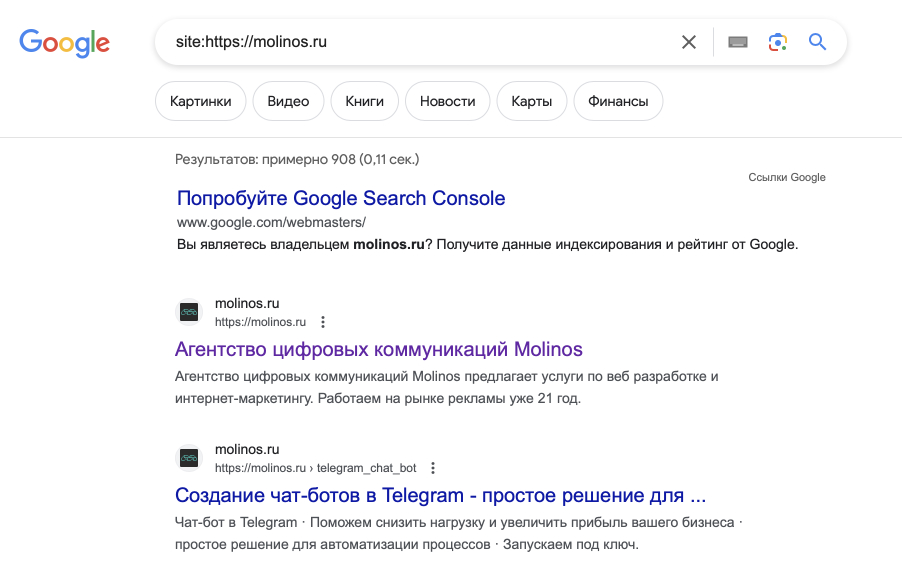The height and width of the screenshot is (572, 902).
Task: Open Создание чат-ботов в Telegram result
Action: coord(440,495)
